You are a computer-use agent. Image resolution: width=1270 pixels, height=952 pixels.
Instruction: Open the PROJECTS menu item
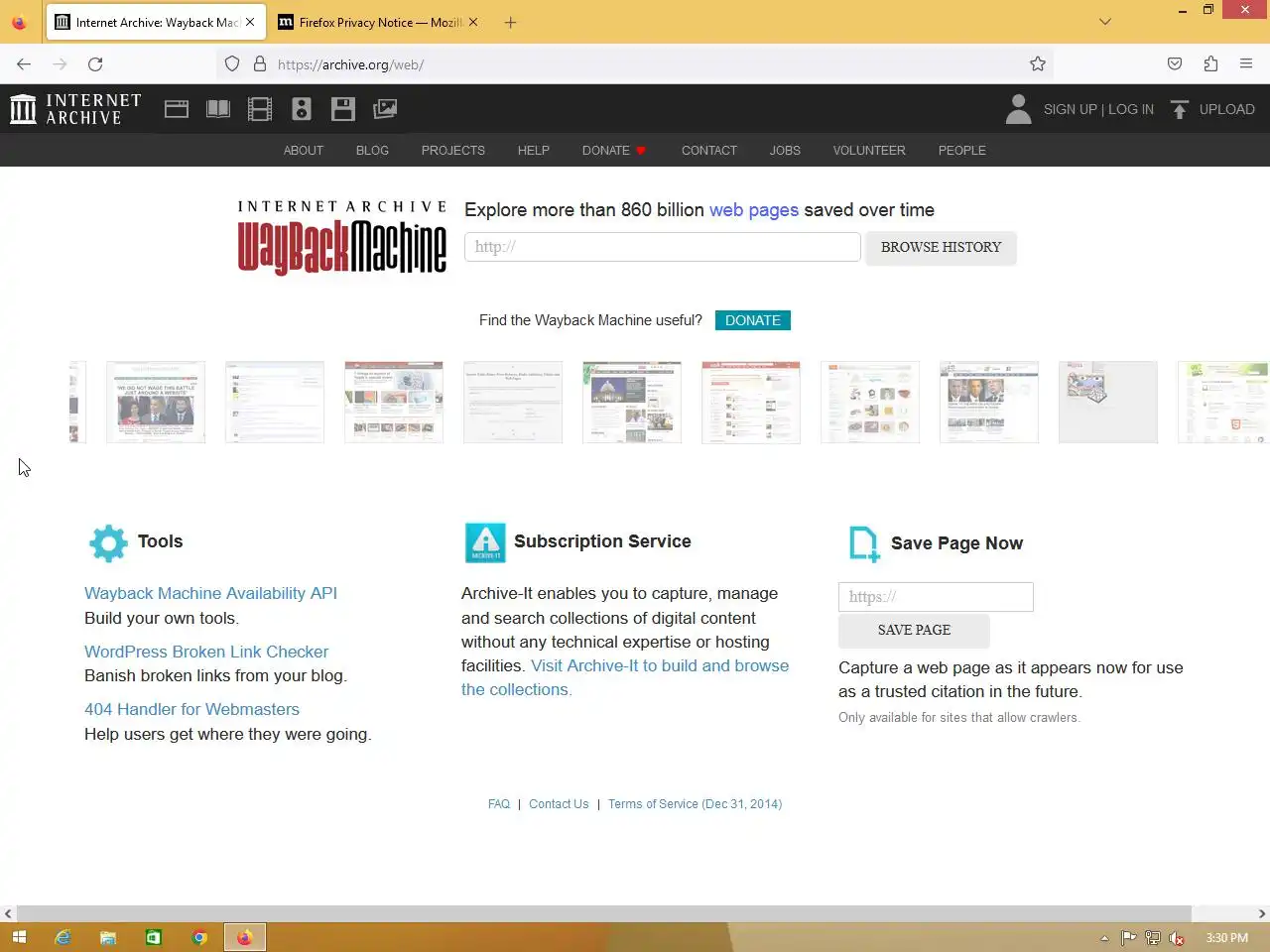click(453, 151)
